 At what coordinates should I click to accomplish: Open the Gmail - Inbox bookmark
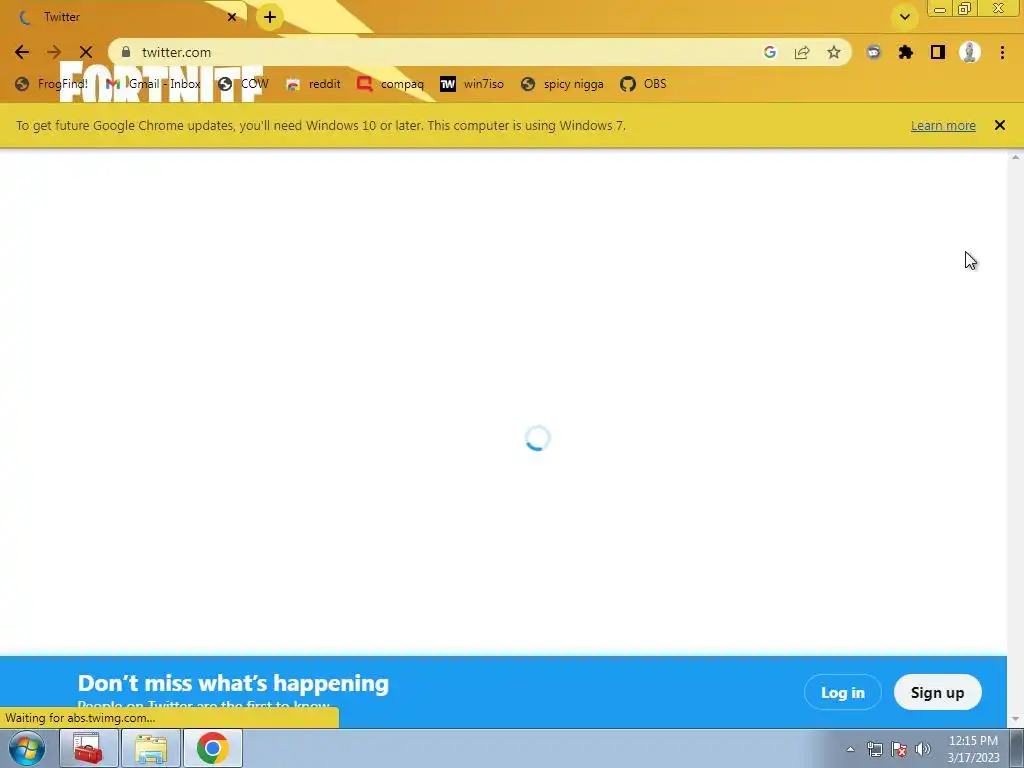tap(153, 84)
